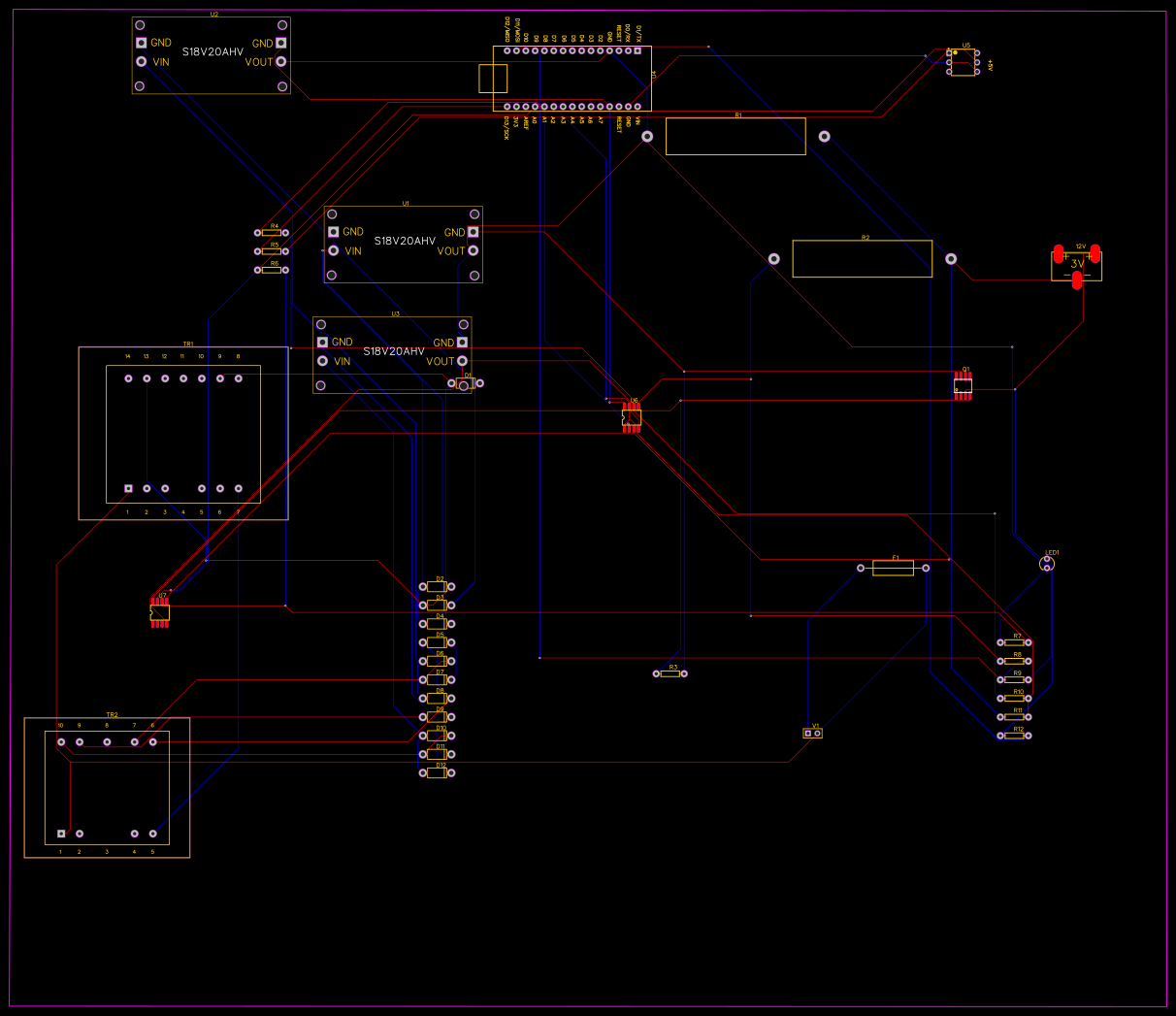
Task: Click transformer TR2 near bottom left
Action: pyautogui.click(x=107, y=786)
